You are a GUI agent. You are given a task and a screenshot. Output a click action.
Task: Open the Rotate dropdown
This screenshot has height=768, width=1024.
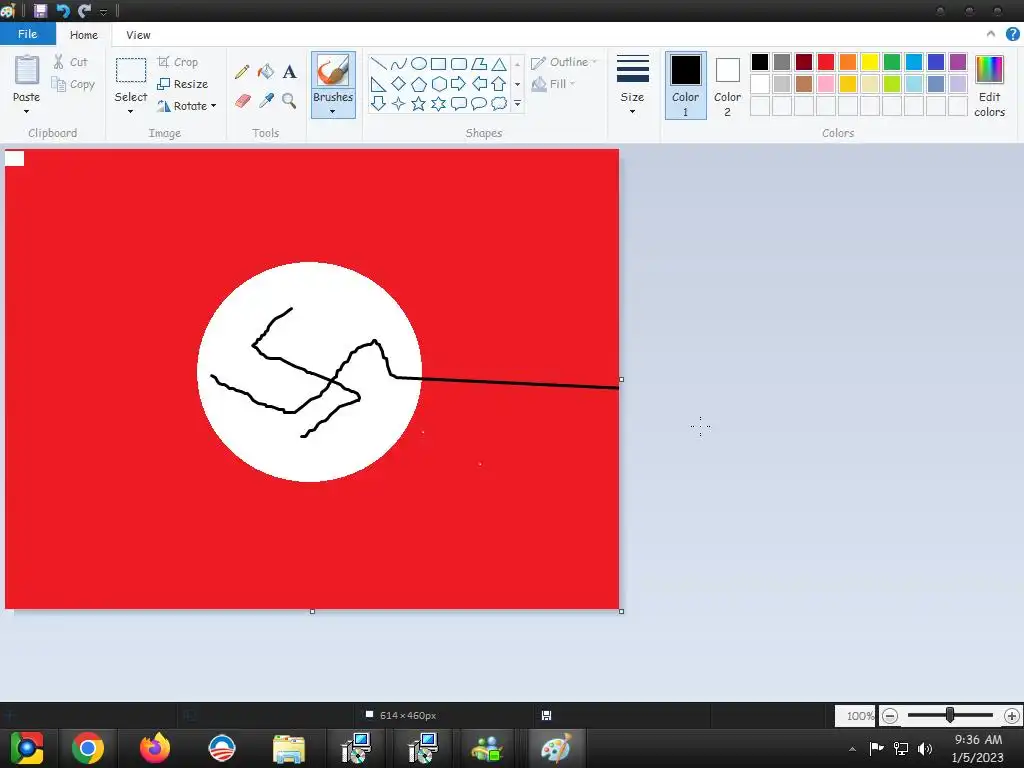pos(187,106)
